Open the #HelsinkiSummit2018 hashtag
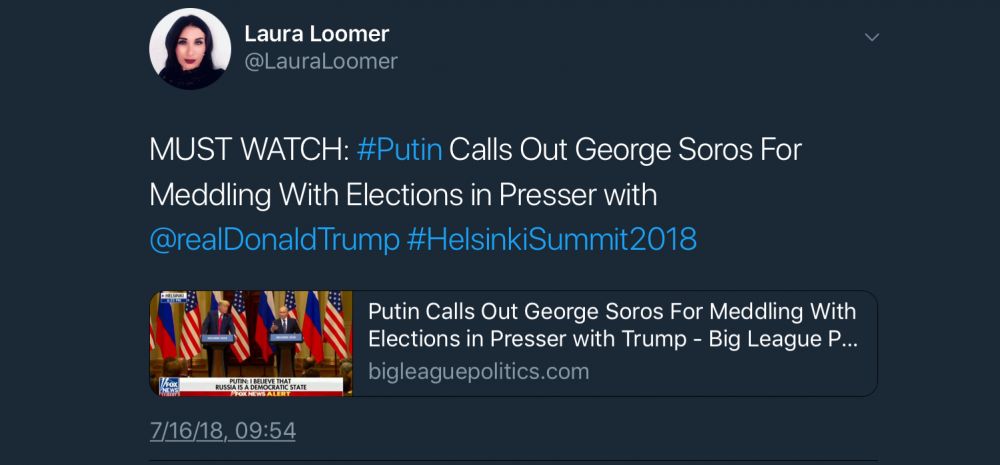This screenshot has height=465, width=1000. 551,240
